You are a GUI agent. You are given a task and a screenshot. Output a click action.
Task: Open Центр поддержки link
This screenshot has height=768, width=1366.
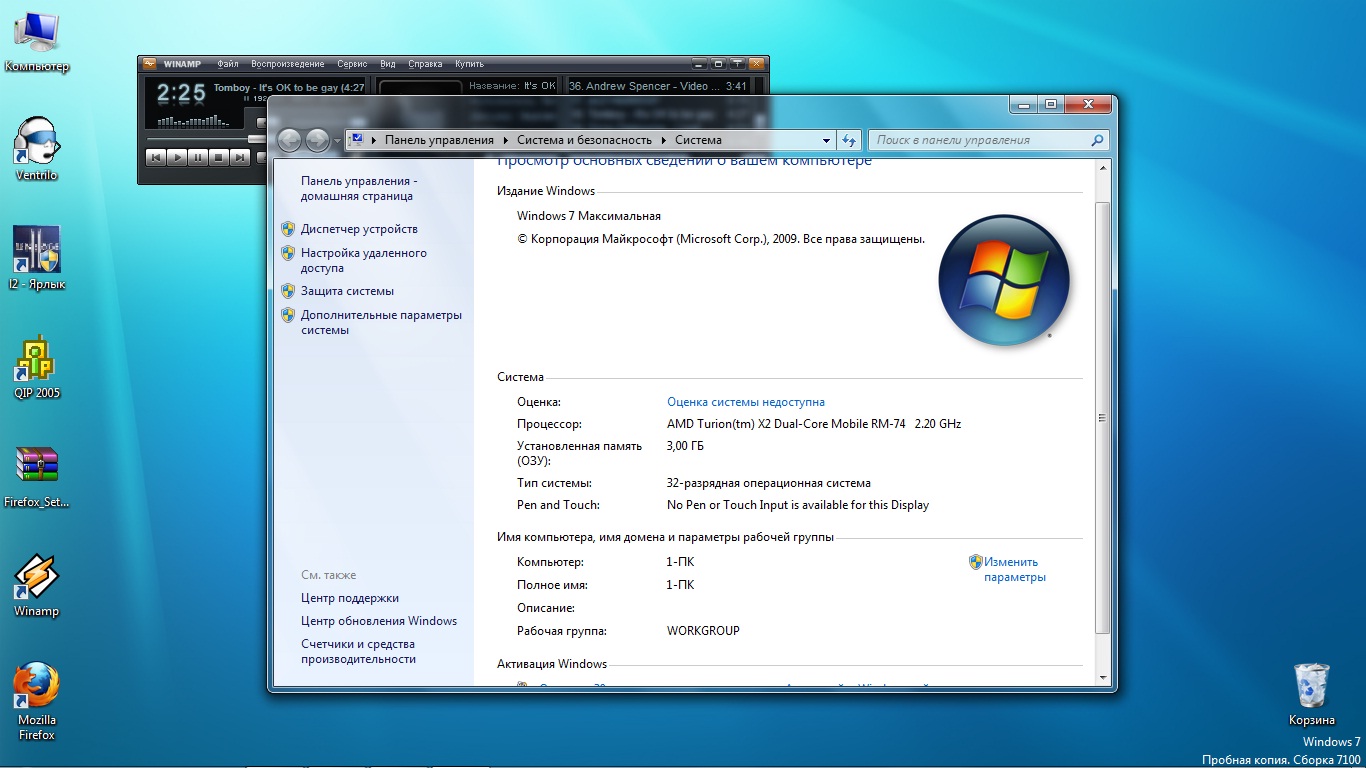[x=350, y=598]
